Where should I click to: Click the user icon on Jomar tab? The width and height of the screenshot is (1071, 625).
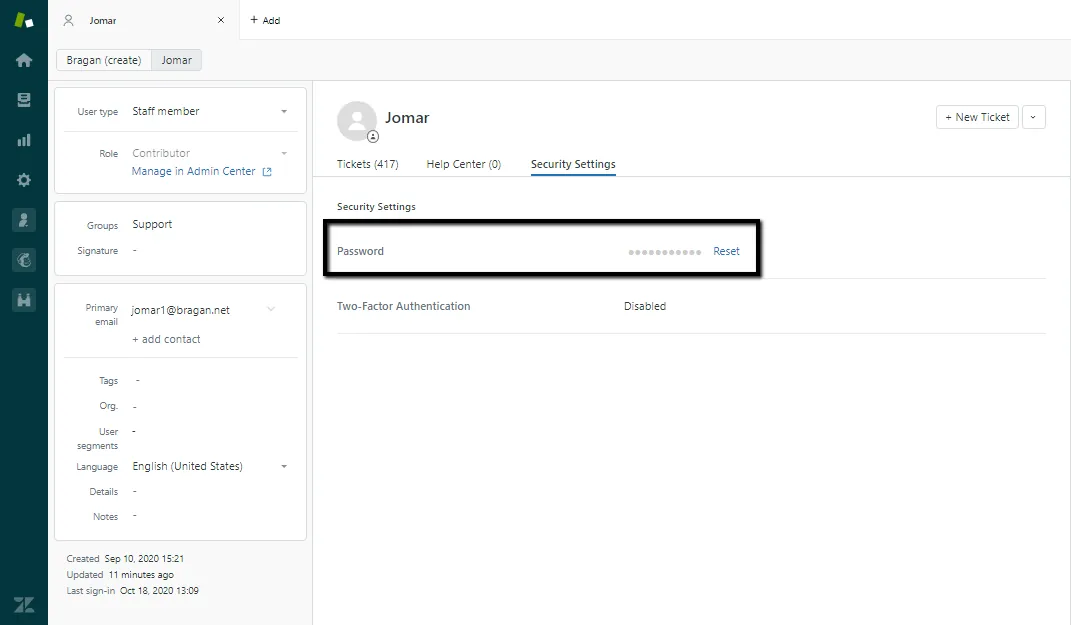coord(68,20)
